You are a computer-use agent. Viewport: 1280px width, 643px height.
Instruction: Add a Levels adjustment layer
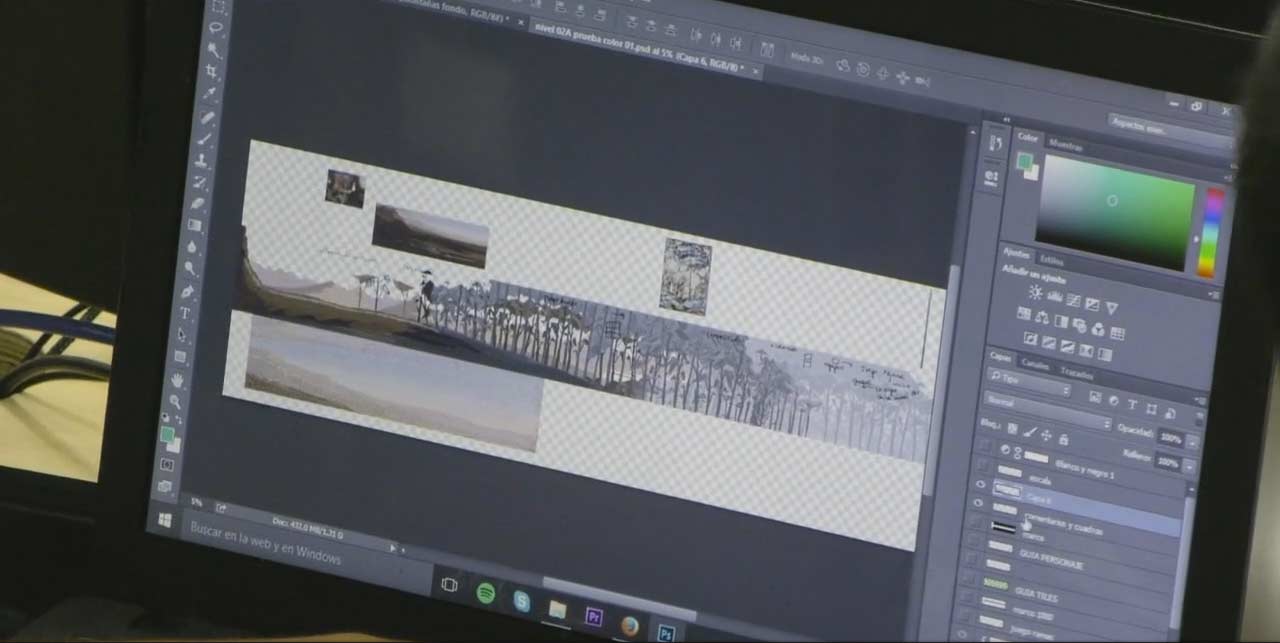click(1054, 296)
